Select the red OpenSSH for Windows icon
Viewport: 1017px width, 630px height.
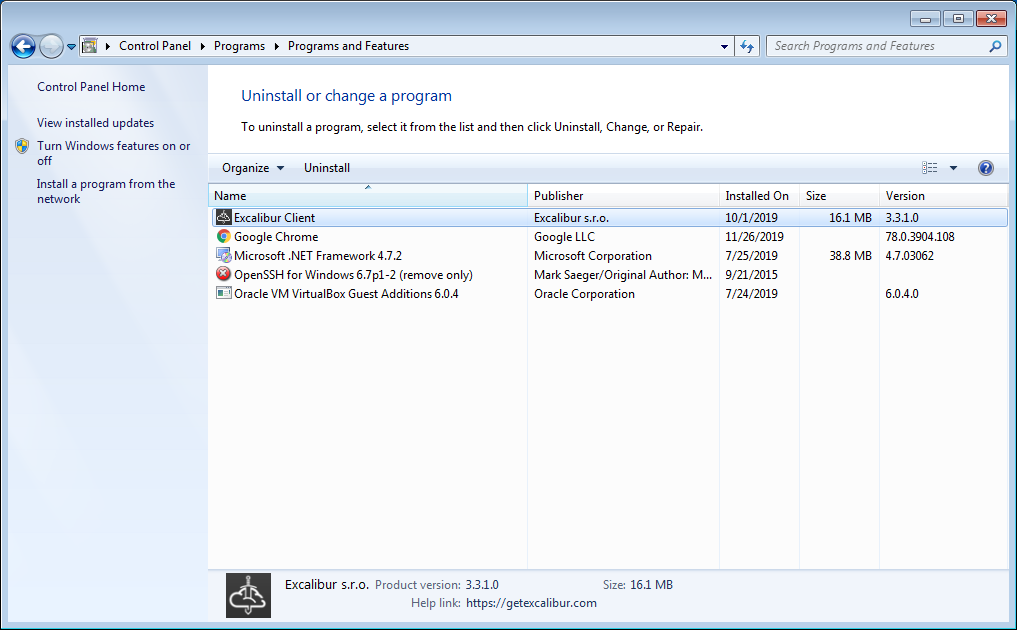tap(224, 275)
